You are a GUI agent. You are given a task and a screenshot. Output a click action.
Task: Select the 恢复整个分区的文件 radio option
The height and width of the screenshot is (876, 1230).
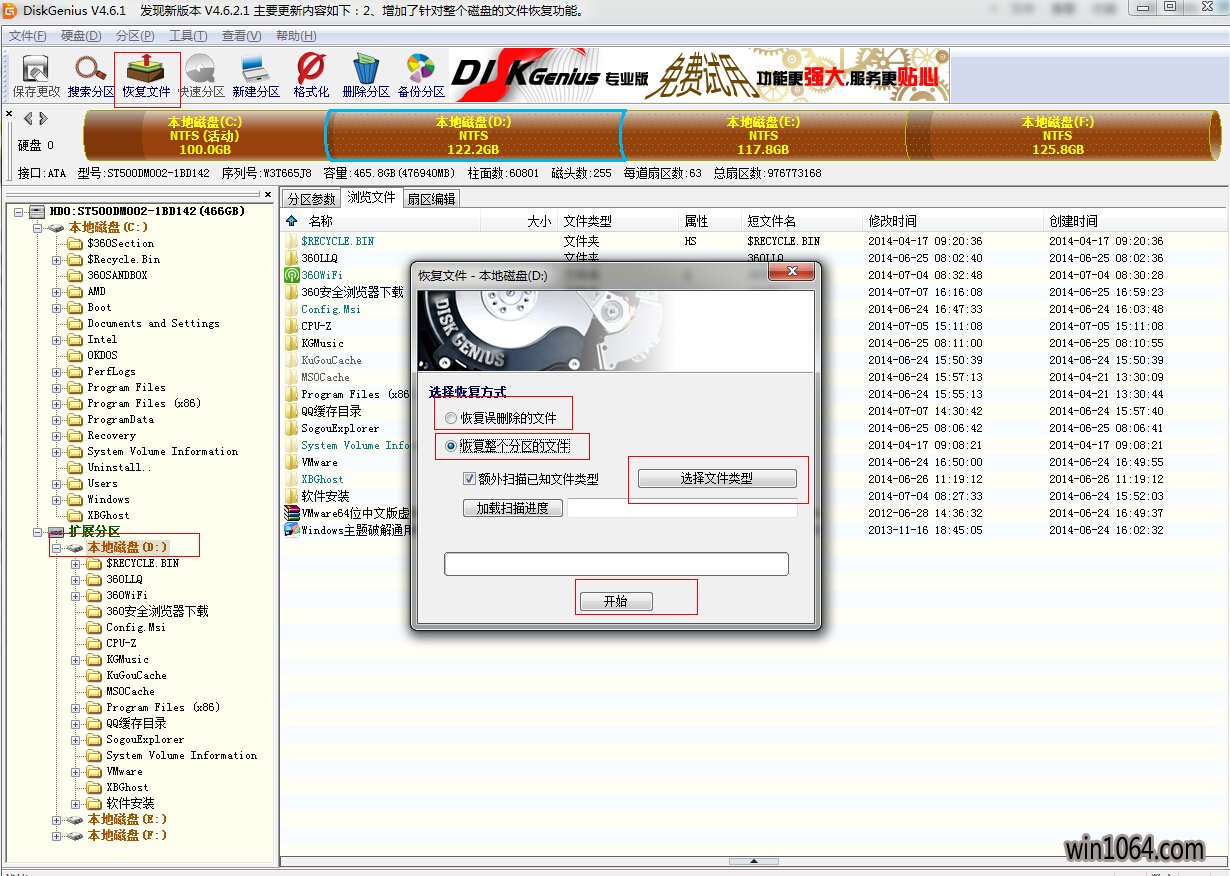tap(452, 445)
